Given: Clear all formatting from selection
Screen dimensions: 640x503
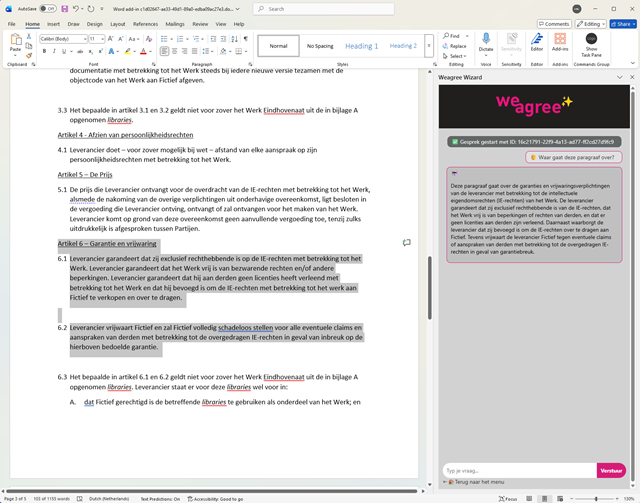Looking at the screenshot, I should click(149, 39).
